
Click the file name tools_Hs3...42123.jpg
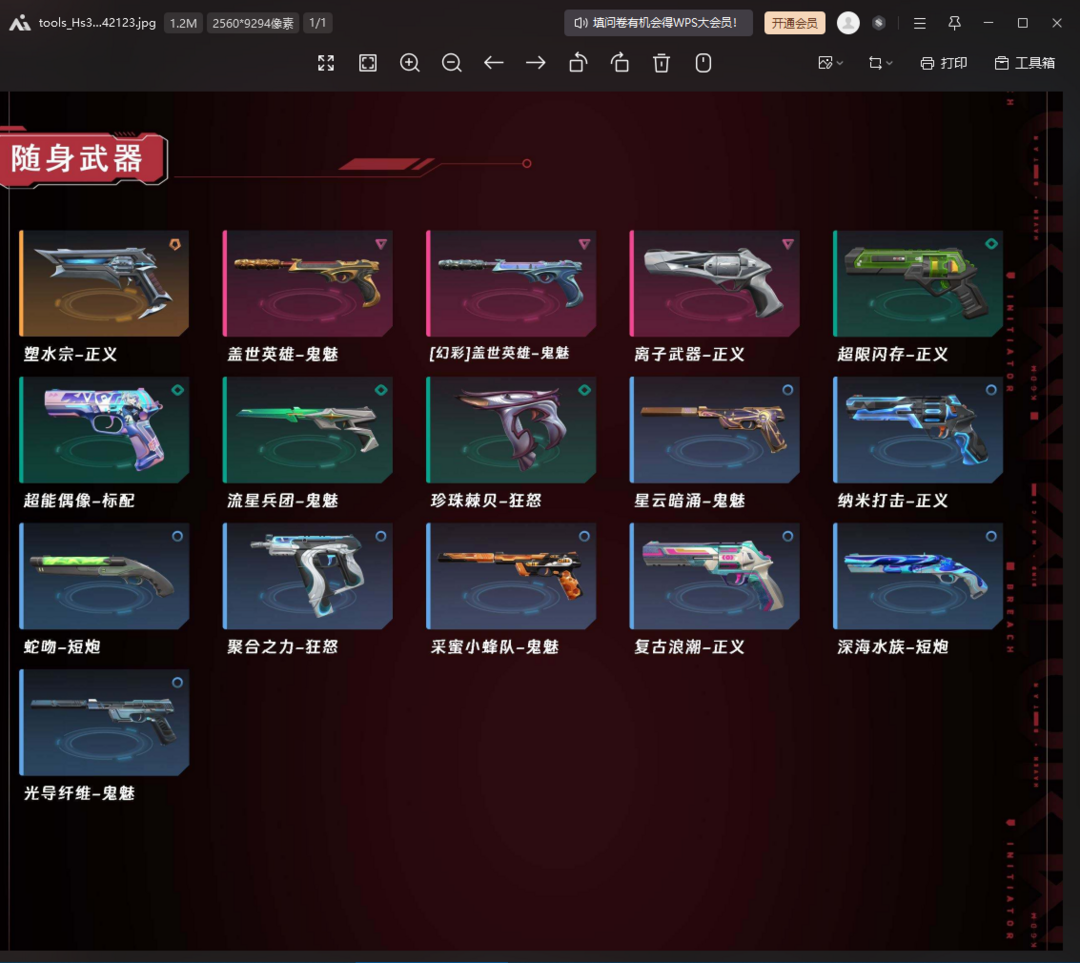[x=97, y=23]
